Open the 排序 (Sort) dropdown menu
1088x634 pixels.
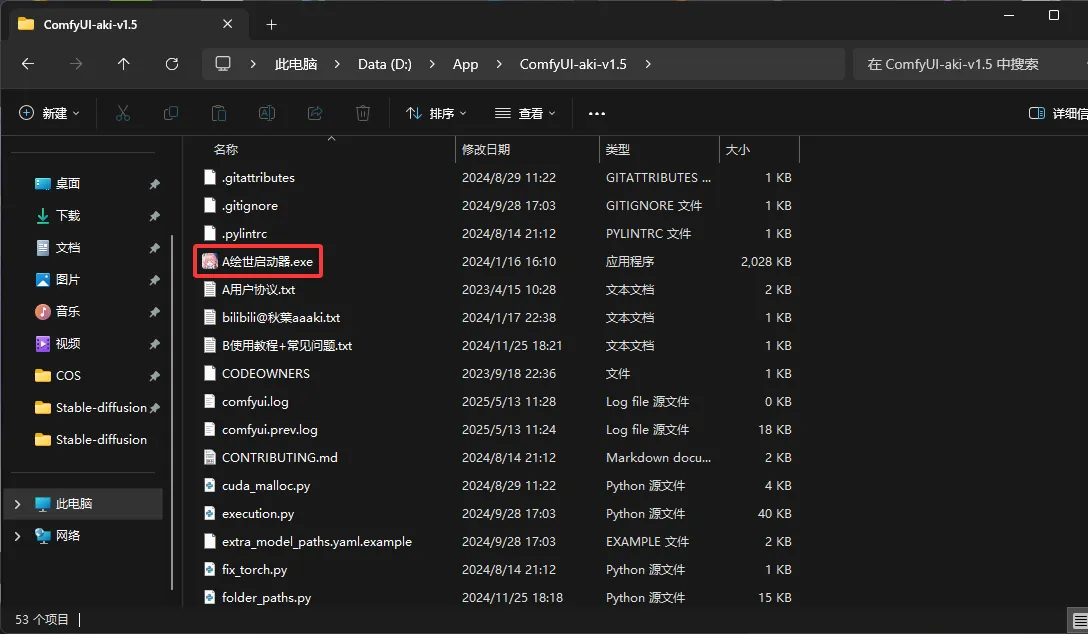pyautogui.click(x=436, y=113)
